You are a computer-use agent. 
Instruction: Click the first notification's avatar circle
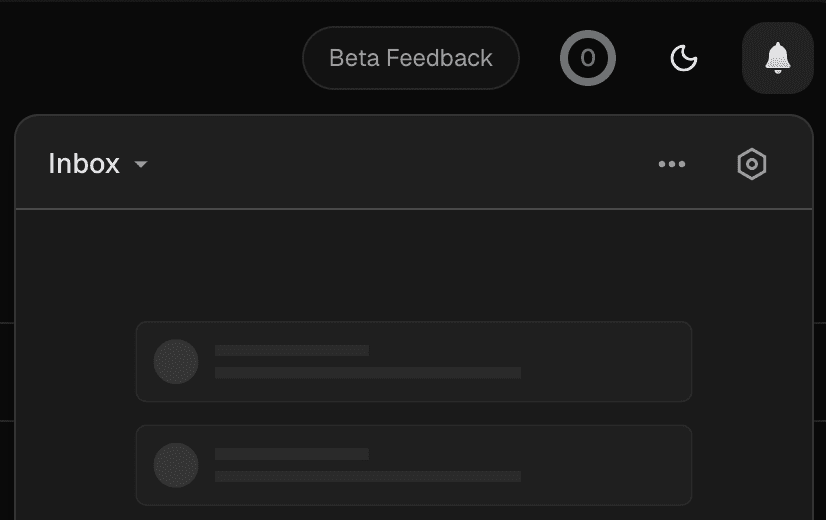tap(176, 361)
